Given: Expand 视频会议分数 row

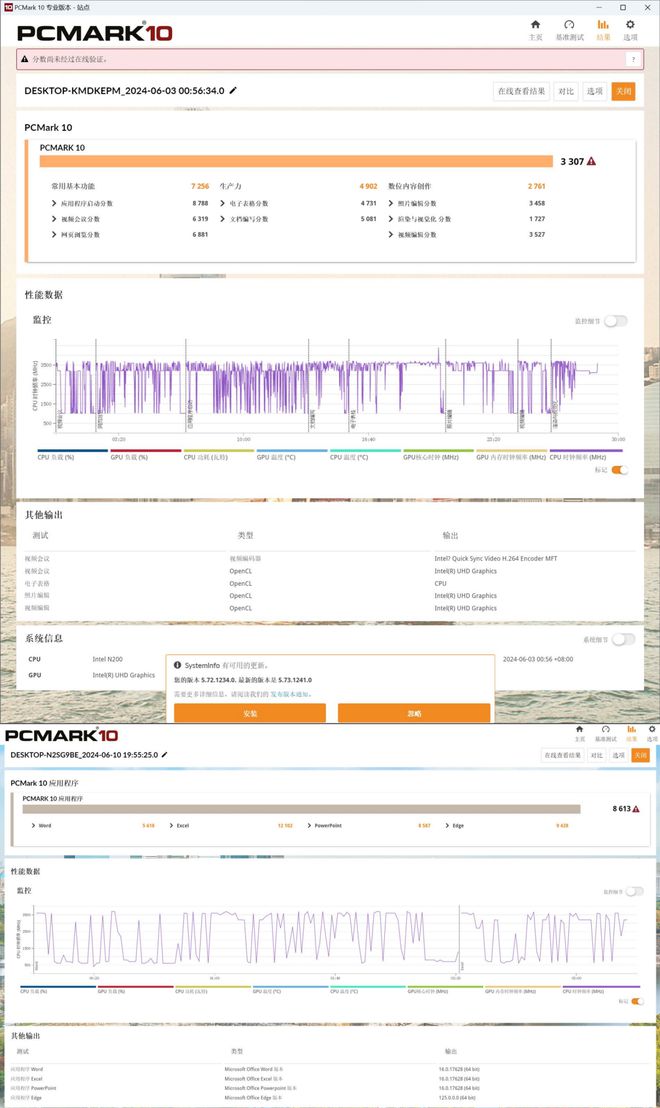Looking at the screenshot, I should coord(54,219).
